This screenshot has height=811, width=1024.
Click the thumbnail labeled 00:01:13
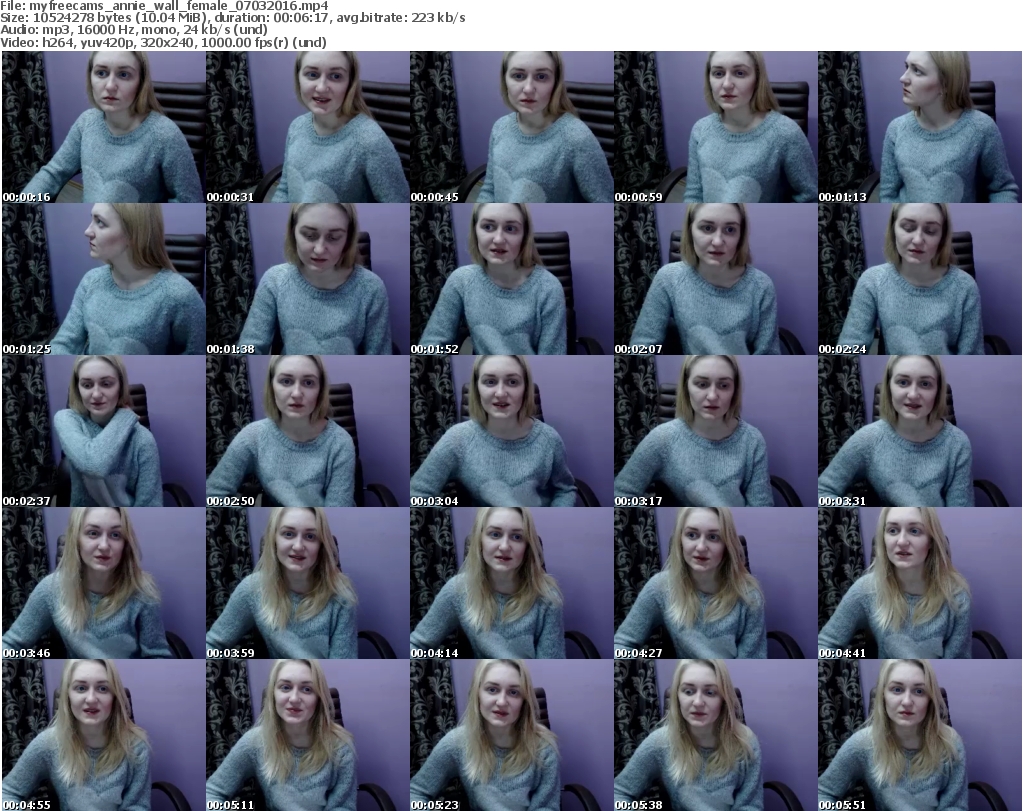tap(920, 127)
